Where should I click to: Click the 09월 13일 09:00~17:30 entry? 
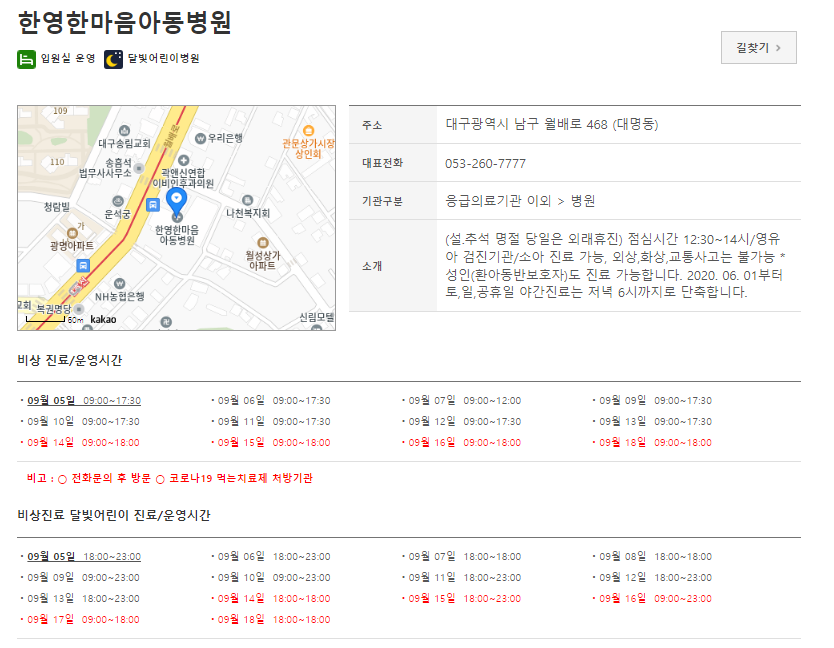[655, 421]
